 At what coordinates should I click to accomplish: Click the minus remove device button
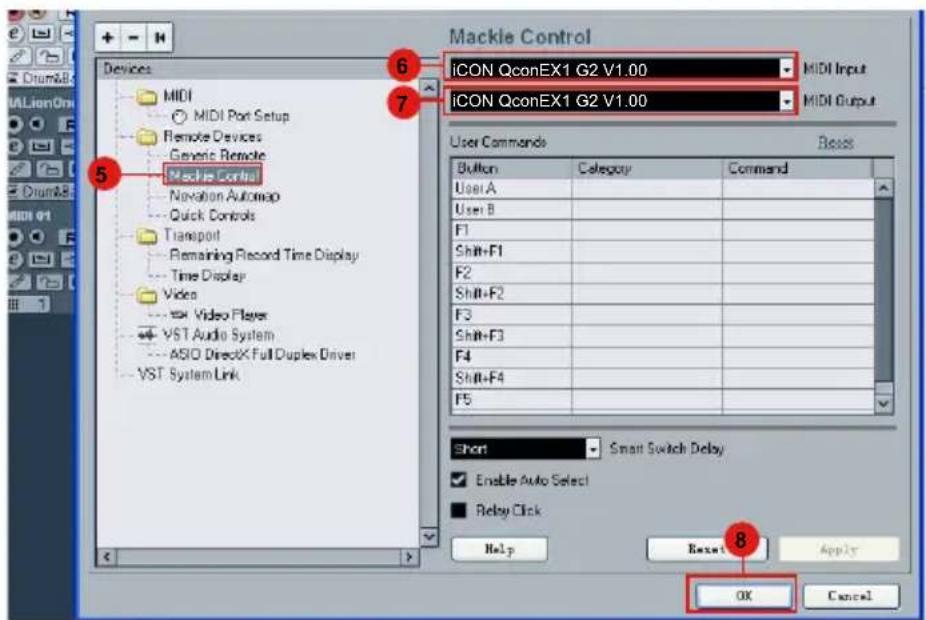133,38
